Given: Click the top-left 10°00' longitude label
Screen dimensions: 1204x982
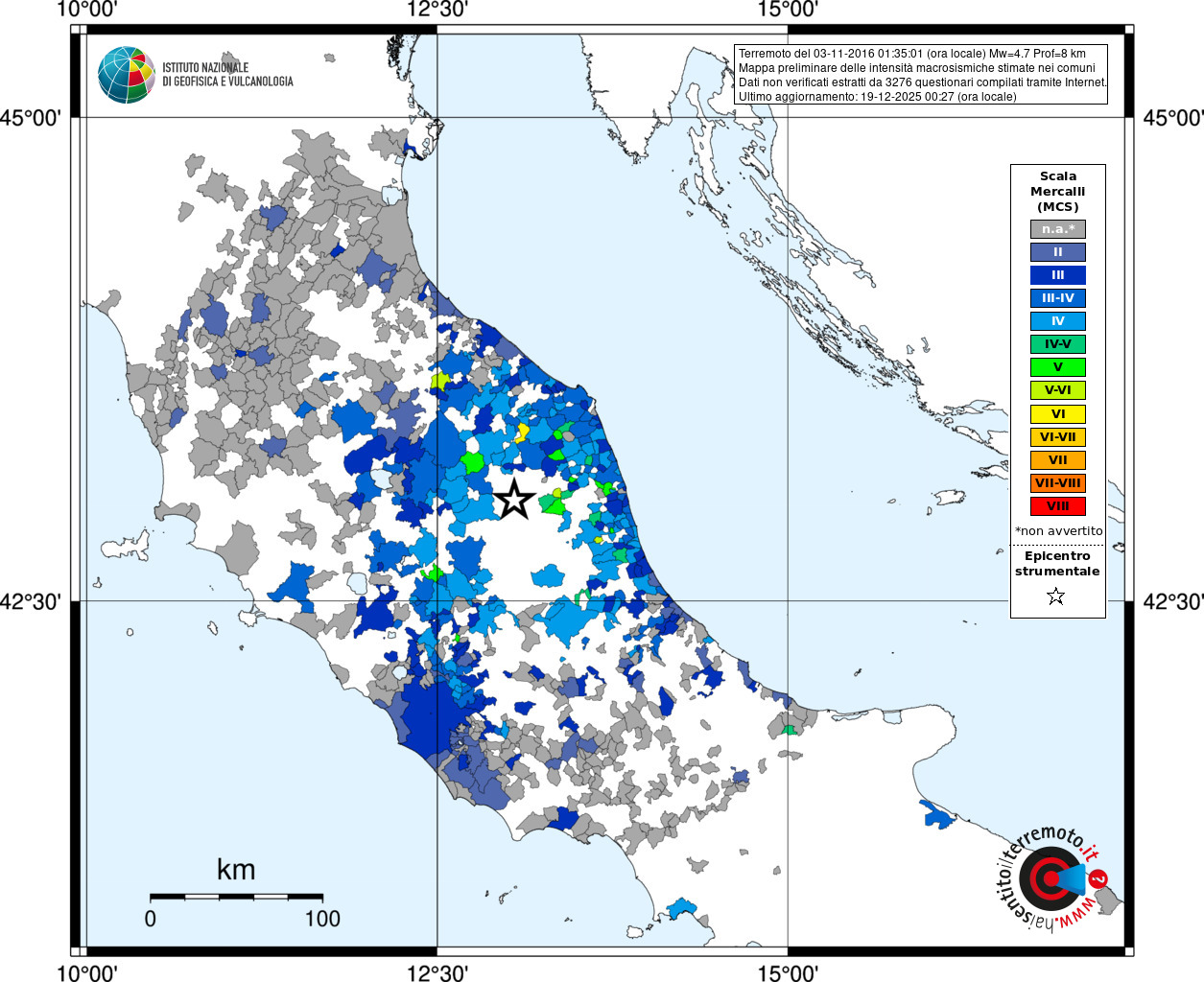Looking at the screenshot, I should coord(87,10).
